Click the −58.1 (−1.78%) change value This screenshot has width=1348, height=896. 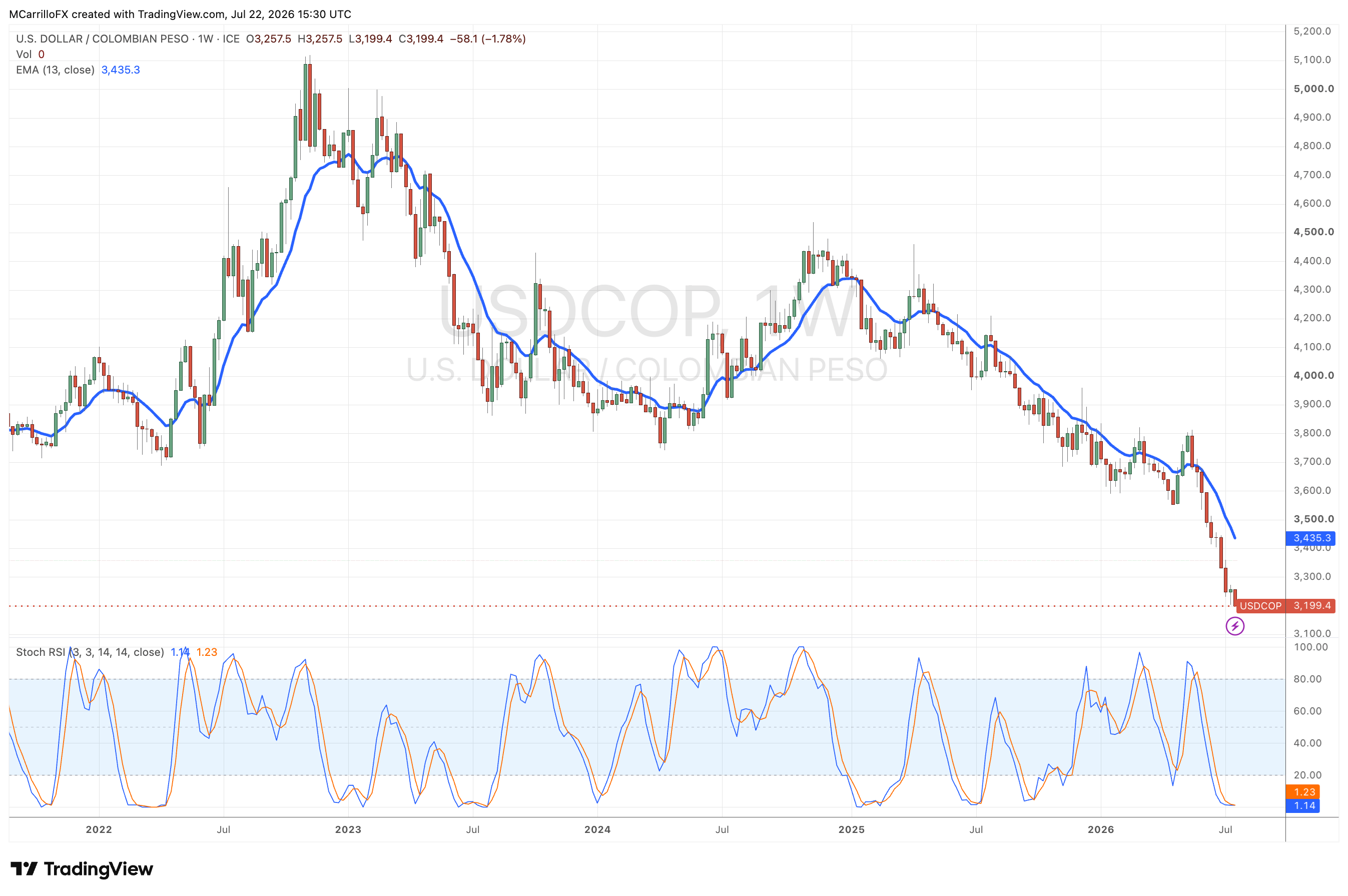[x=487, y=39]
